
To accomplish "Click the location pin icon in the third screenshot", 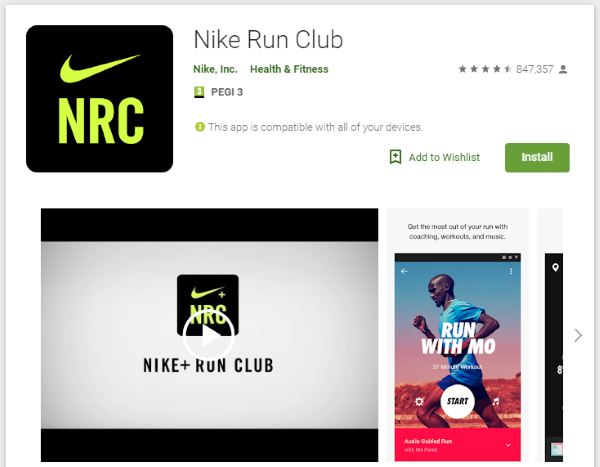I will [555, 268].
